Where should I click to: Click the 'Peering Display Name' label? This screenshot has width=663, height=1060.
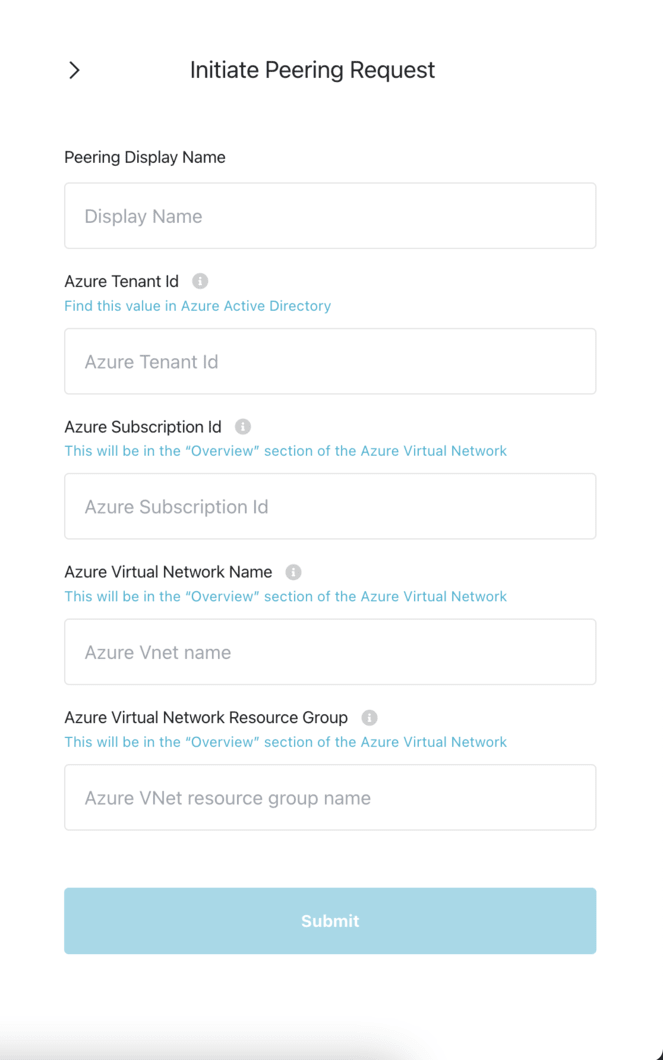(145, 157)
